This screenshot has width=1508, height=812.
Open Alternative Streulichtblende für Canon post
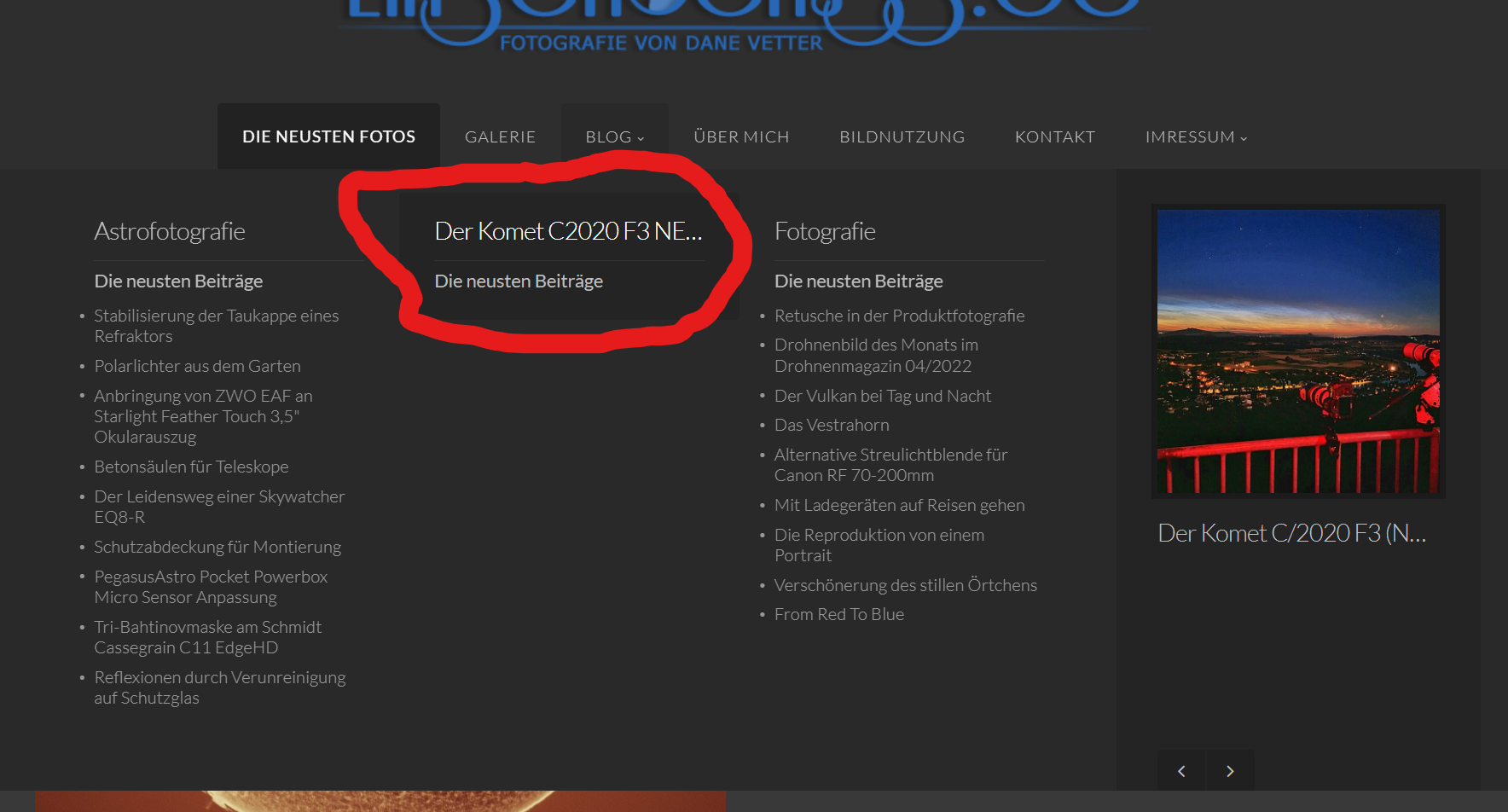point(891,465)
